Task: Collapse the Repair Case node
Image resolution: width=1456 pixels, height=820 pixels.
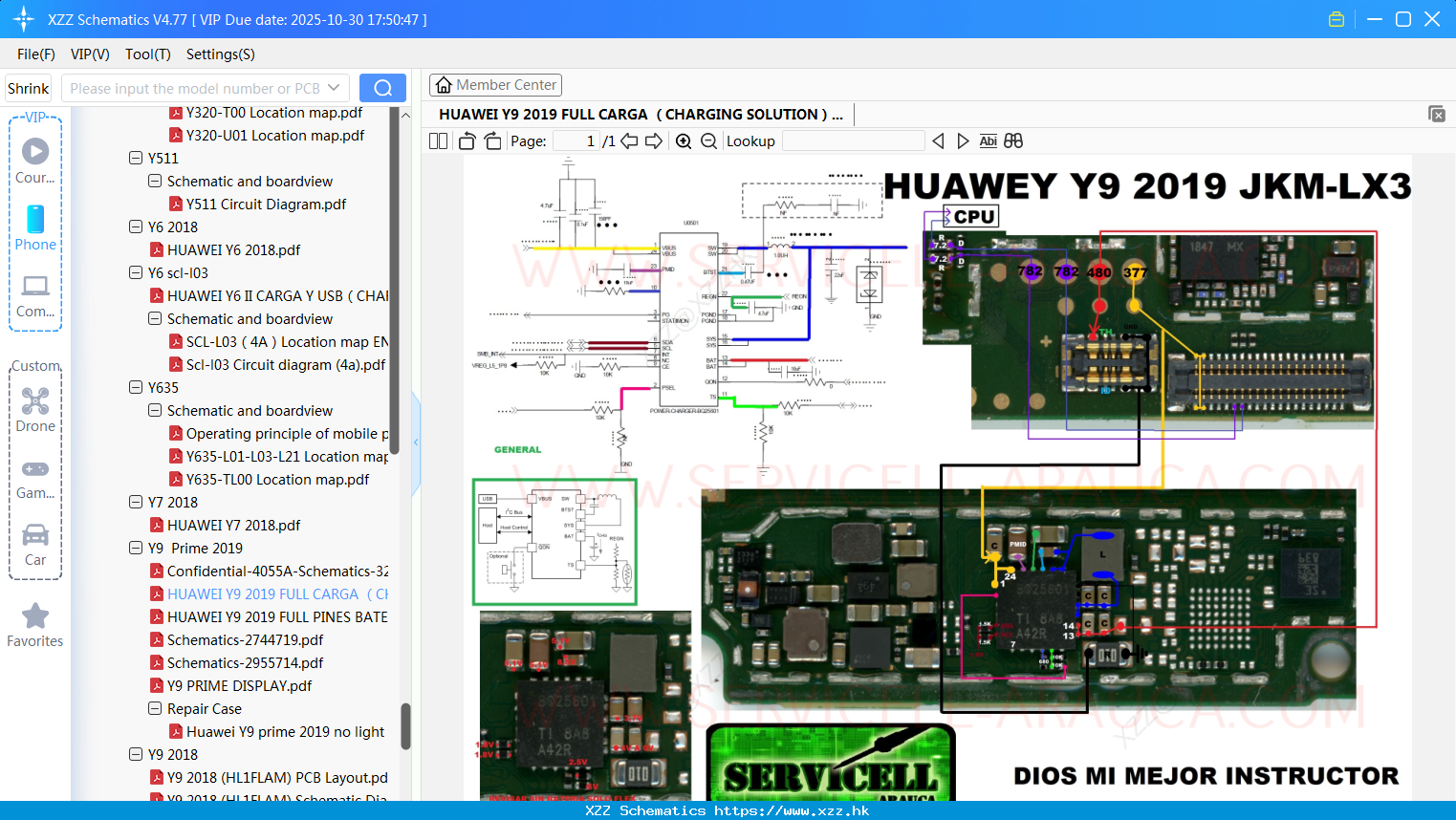Action: (x=155, y=708)
